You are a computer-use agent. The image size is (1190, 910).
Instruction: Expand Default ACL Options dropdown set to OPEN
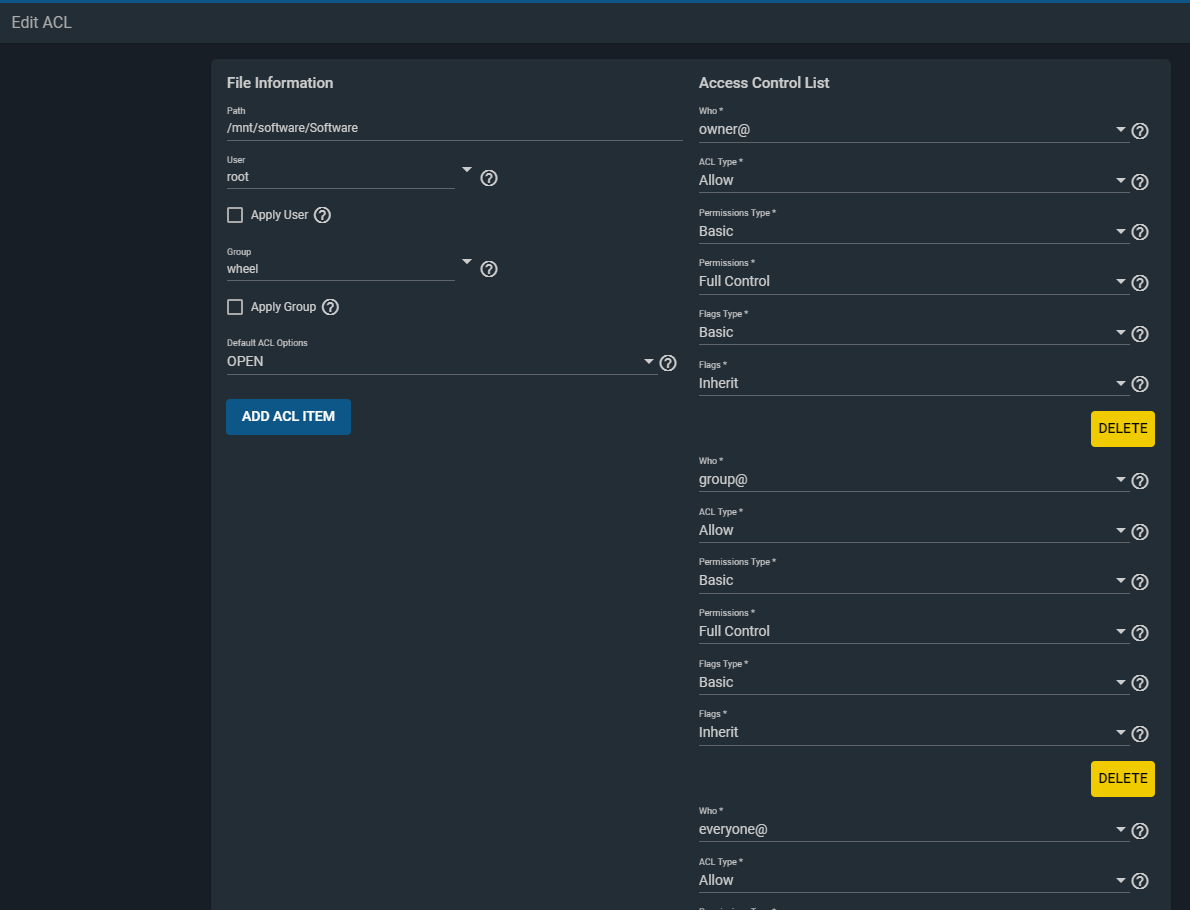pos(440,362)
